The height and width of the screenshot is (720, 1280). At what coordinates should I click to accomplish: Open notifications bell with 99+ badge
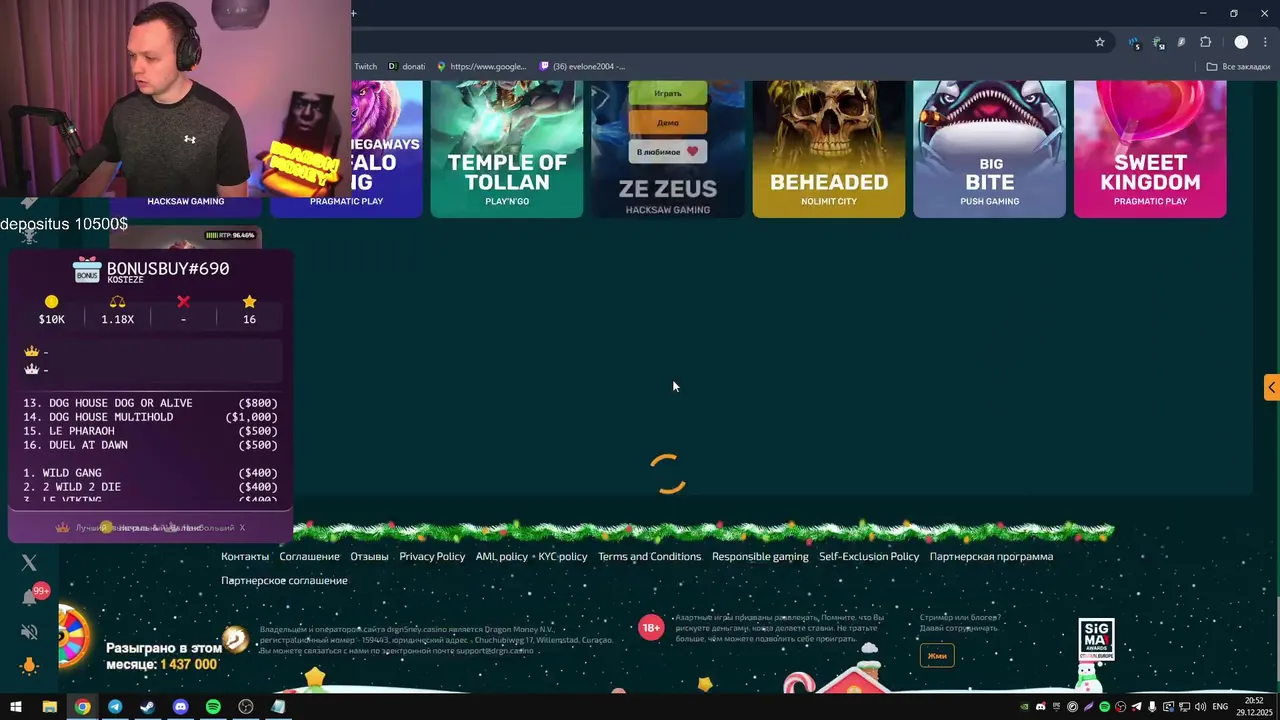click(x=30, y=597)
